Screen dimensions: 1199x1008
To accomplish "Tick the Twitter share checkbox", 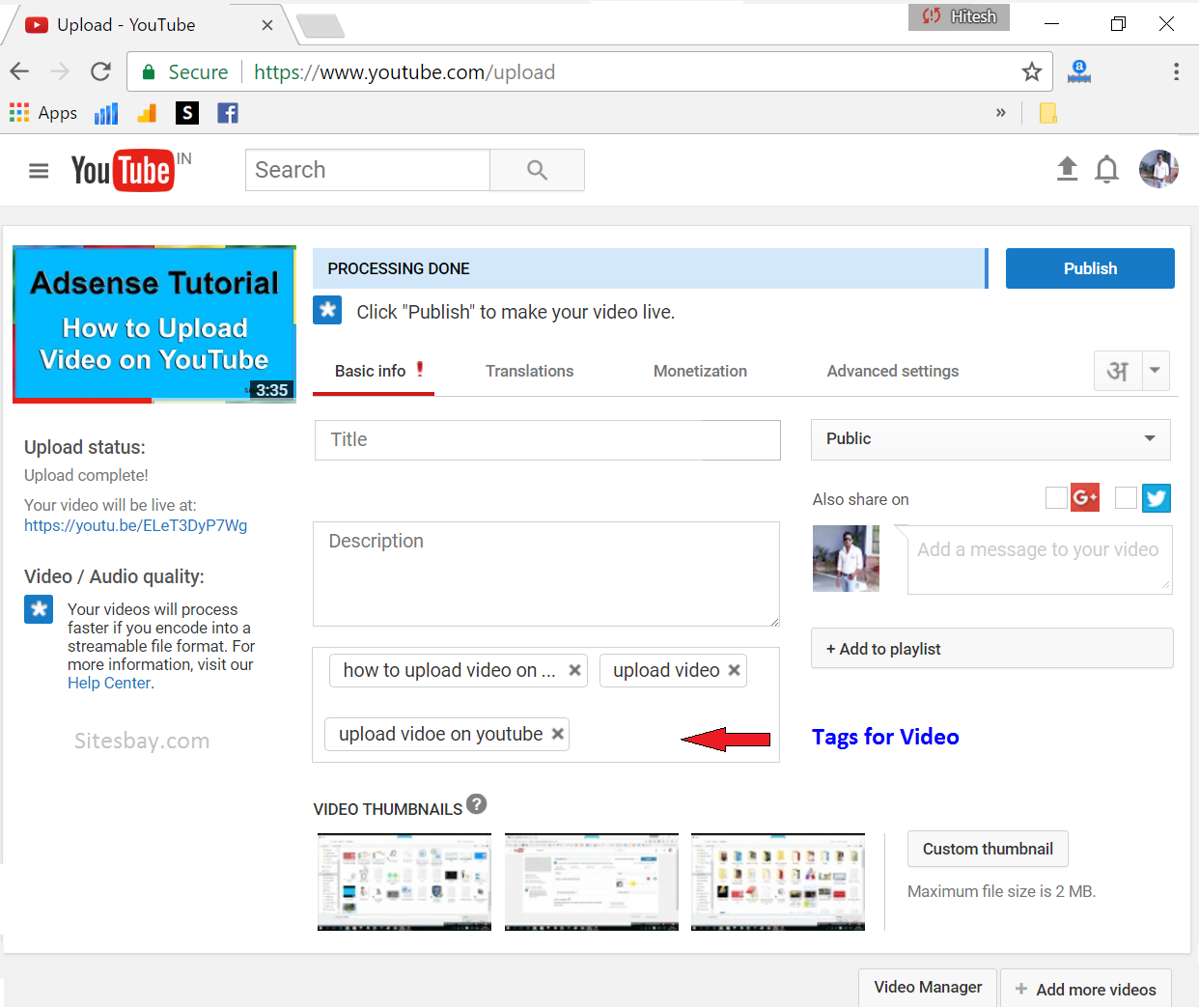I will pos(1126,497).
